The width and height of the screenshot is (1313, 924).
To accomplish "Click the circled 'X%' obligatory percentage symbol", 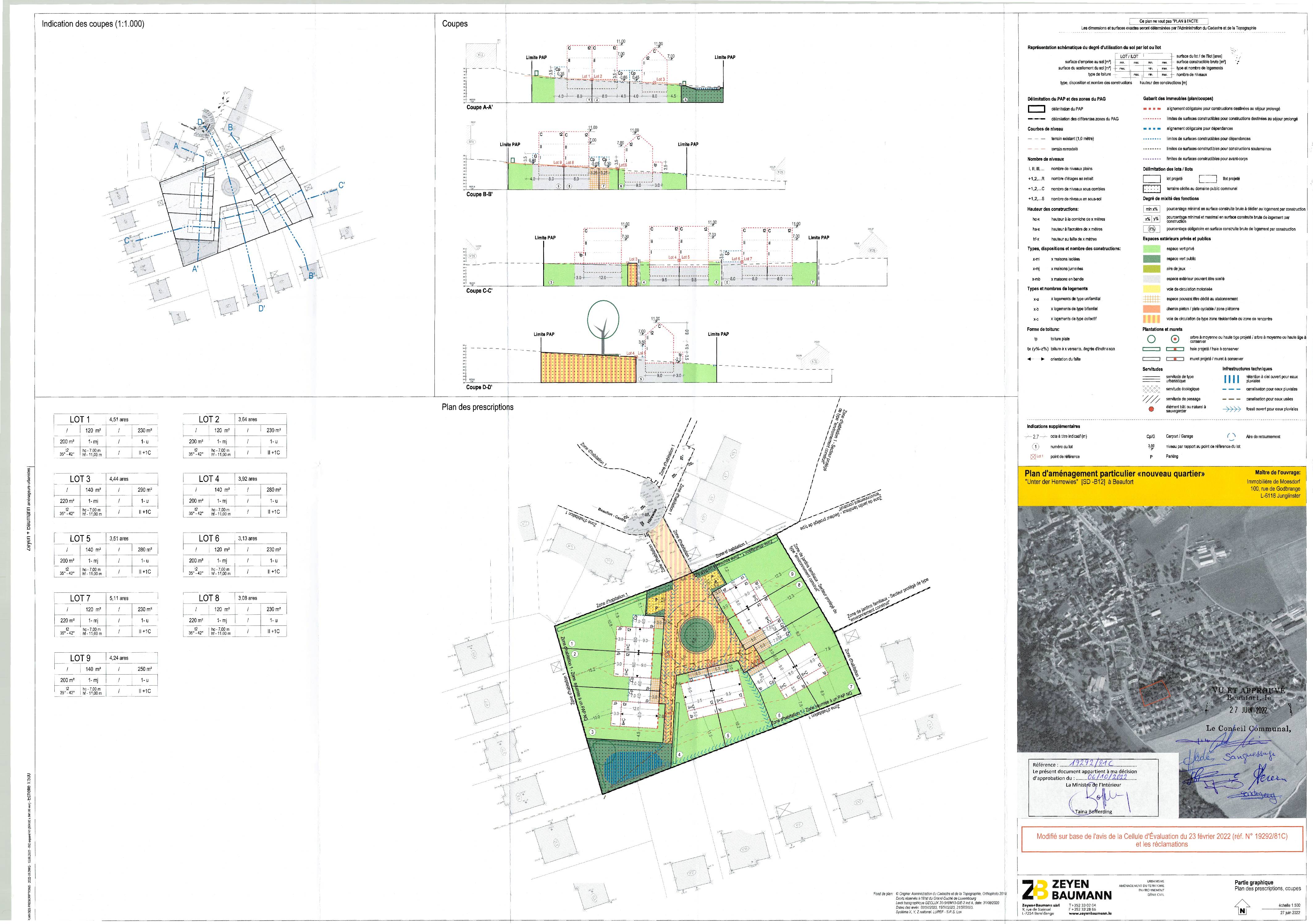I will (x=1151, y=229).
